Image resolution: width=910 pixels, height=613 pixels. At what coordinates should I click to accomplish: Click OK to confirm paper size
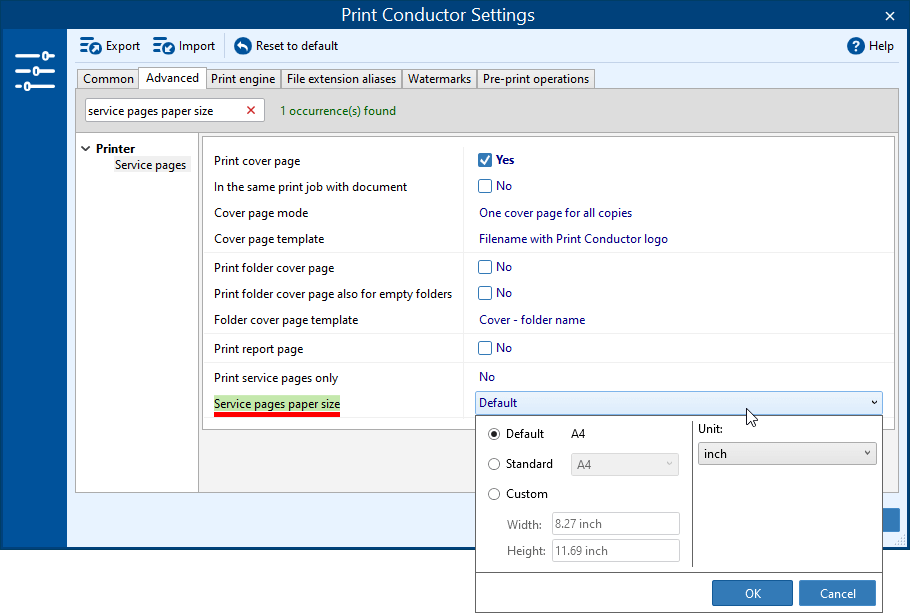pyautogui.click(x=752, y=593)
